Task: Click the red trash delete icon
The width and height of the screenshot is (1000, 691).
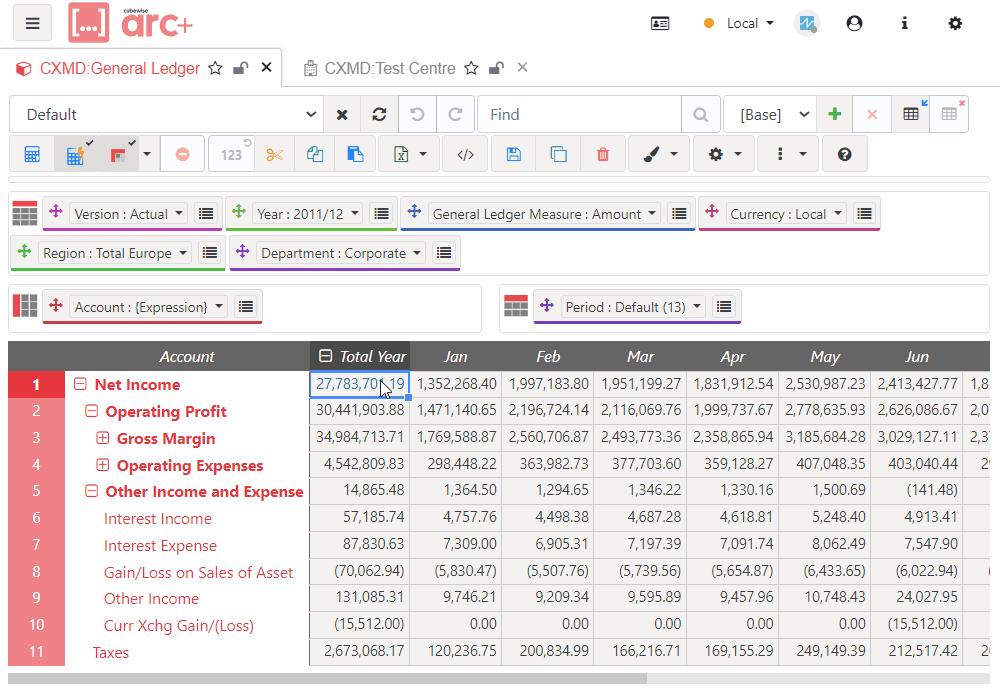Action: (x=602, y=154)
